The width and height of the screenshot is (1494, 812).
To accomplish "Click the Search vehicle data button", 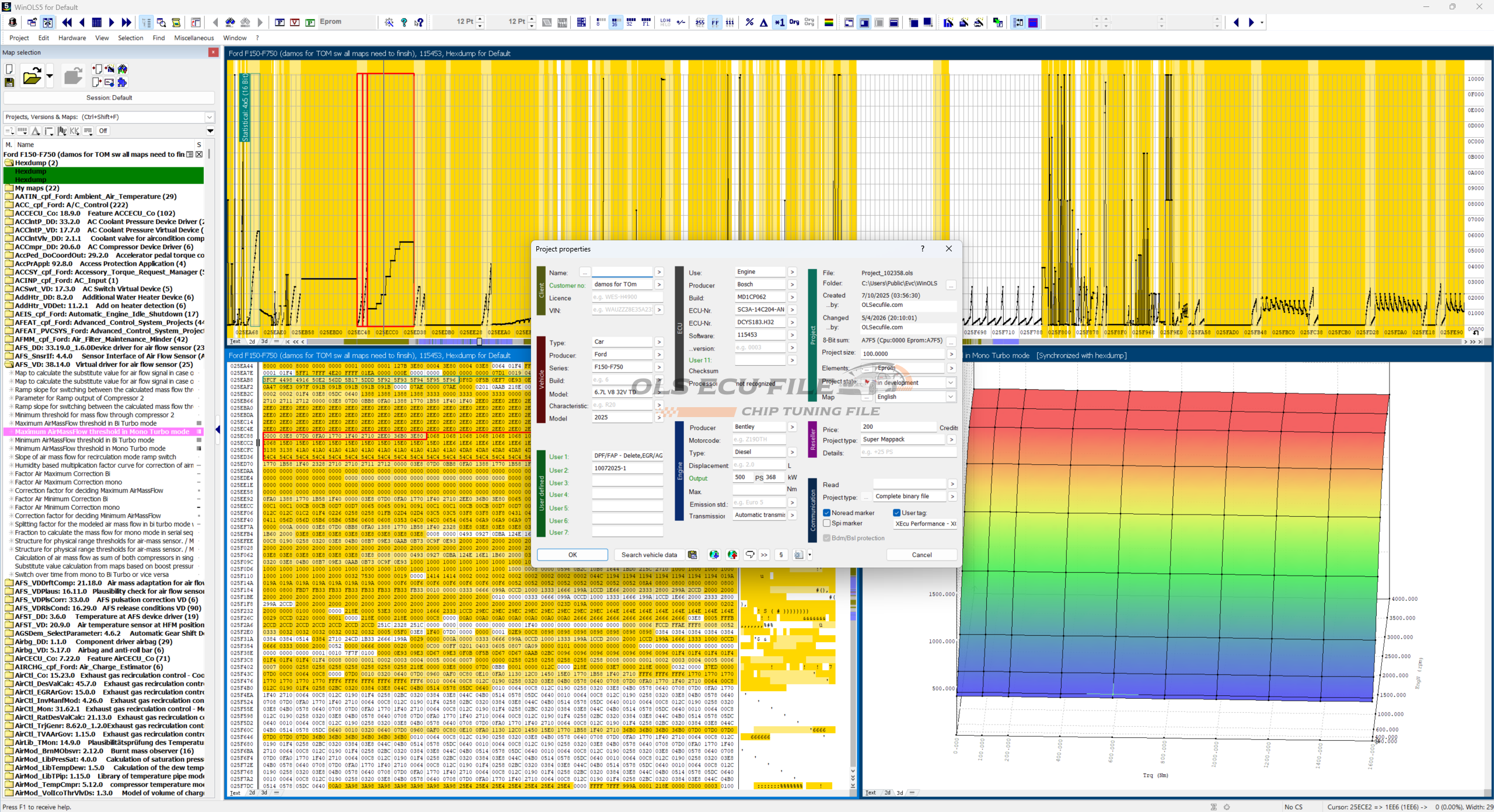I will (649, 555).
